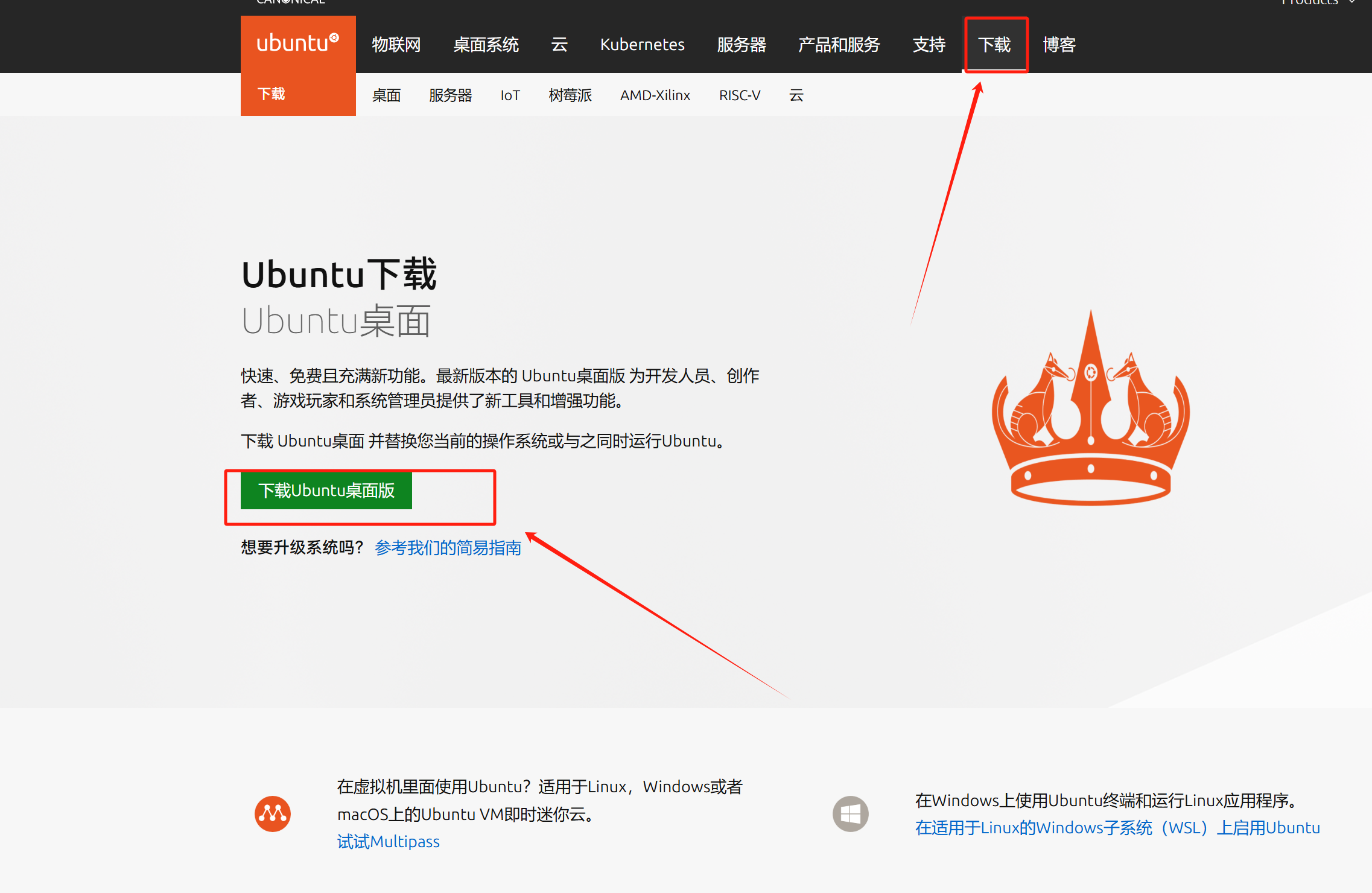Click the Ubuntu桌面 subheading

[x=336, y=321]
